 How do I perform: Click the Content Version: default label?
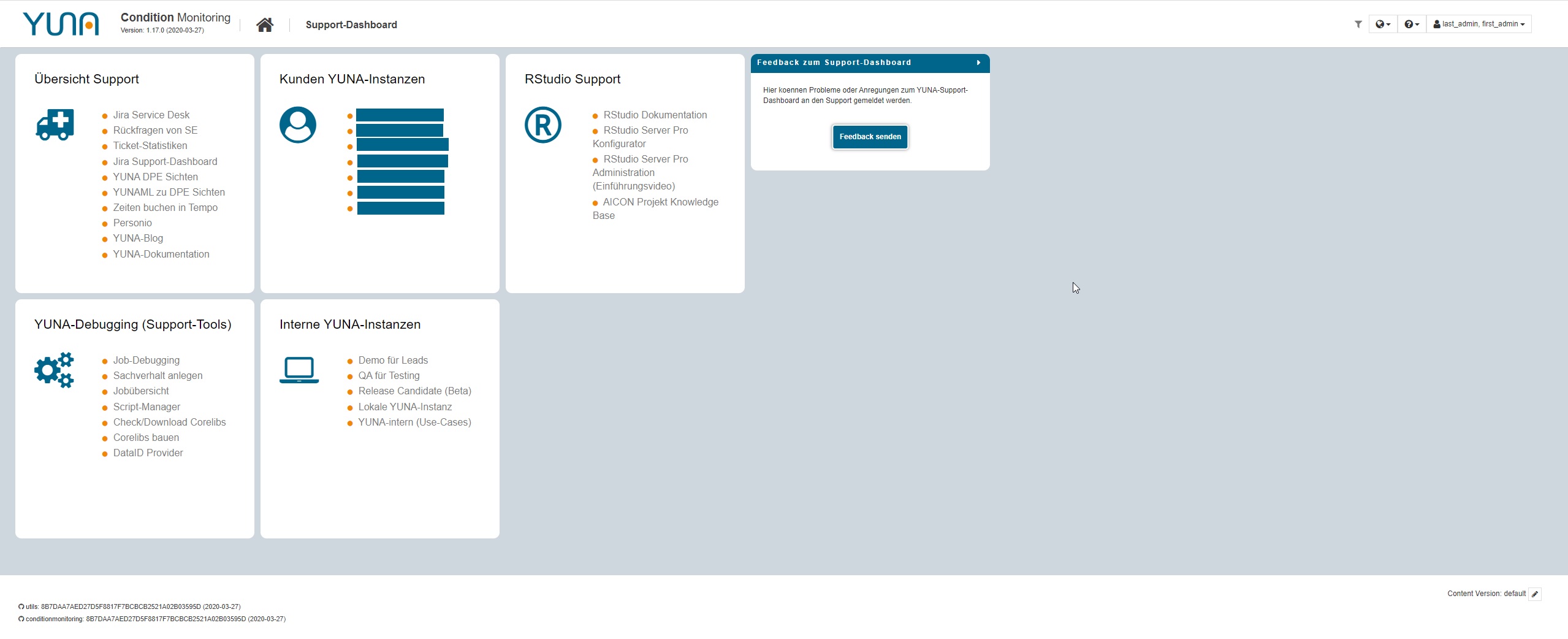(1486, 594)
